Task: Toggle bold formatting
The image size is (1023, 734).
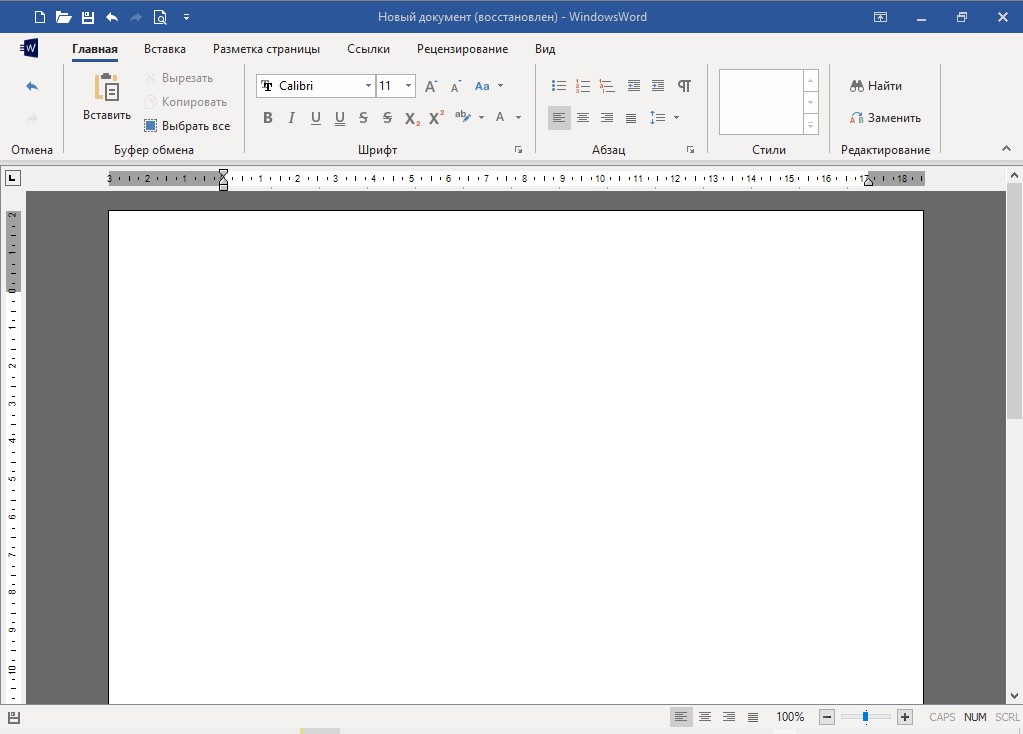Action: click(x=267, y=118)
